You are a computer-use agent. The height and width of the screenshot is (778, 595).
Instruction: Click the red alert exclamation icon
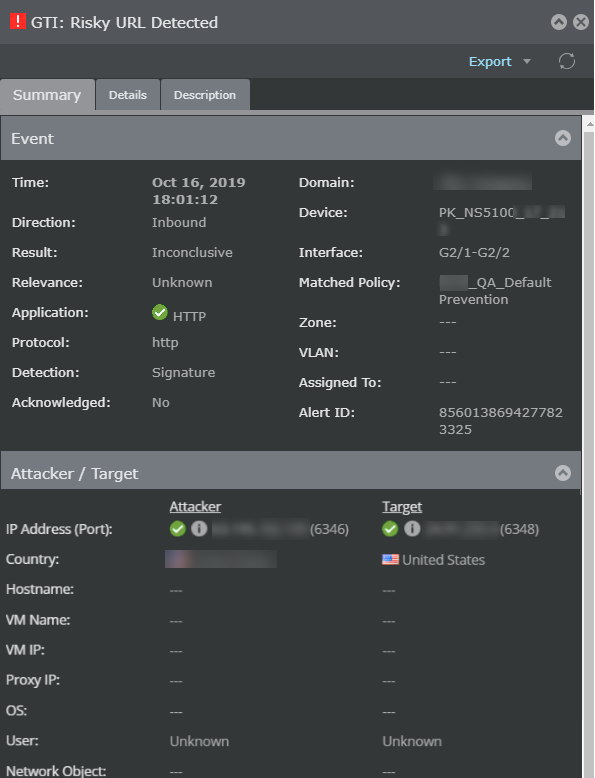pyautogui.click(x=17, y=21)
